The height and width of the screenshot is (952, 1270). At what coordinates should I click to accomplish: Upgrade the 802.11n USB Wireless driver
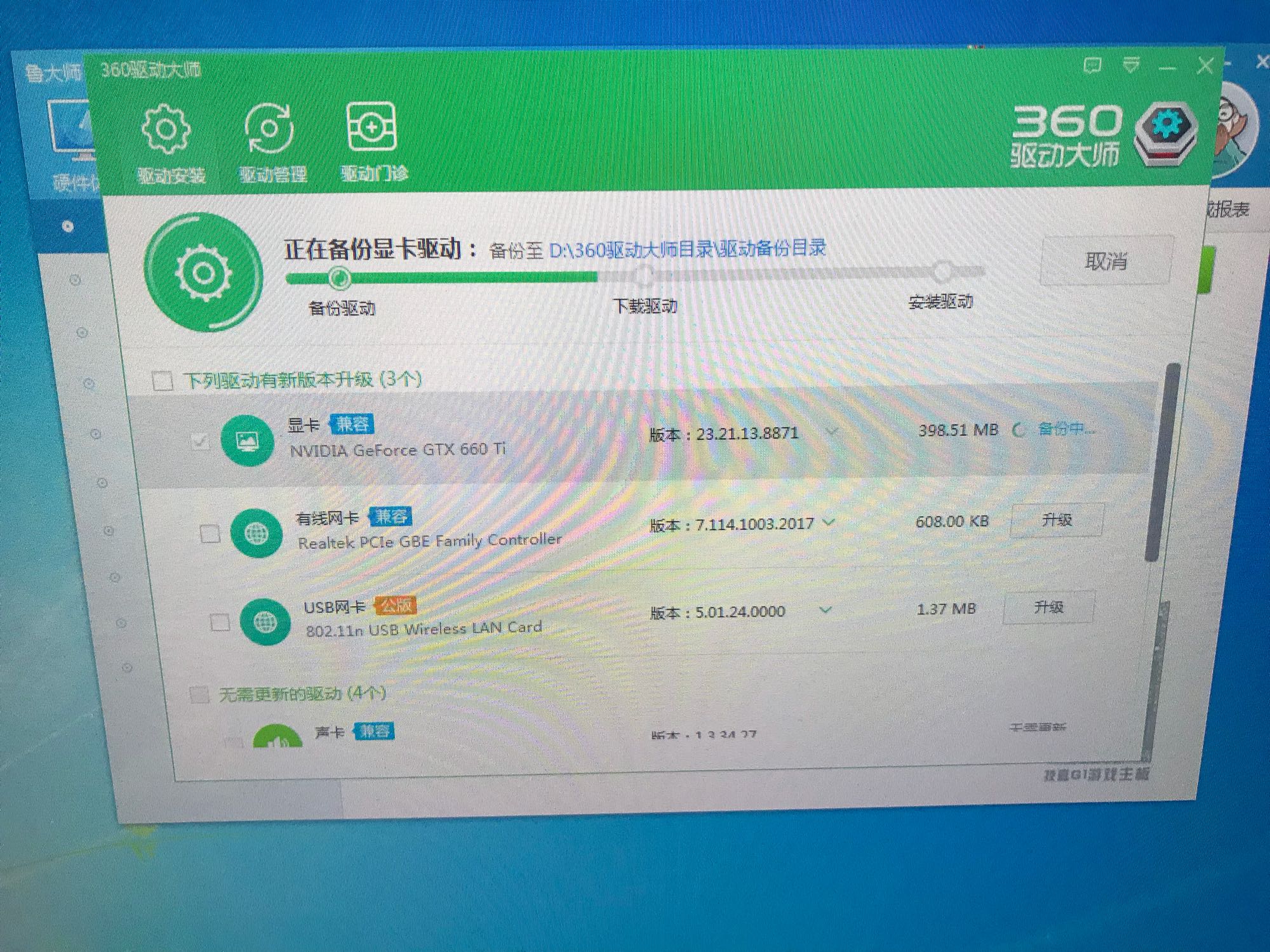pos(1048,607)
